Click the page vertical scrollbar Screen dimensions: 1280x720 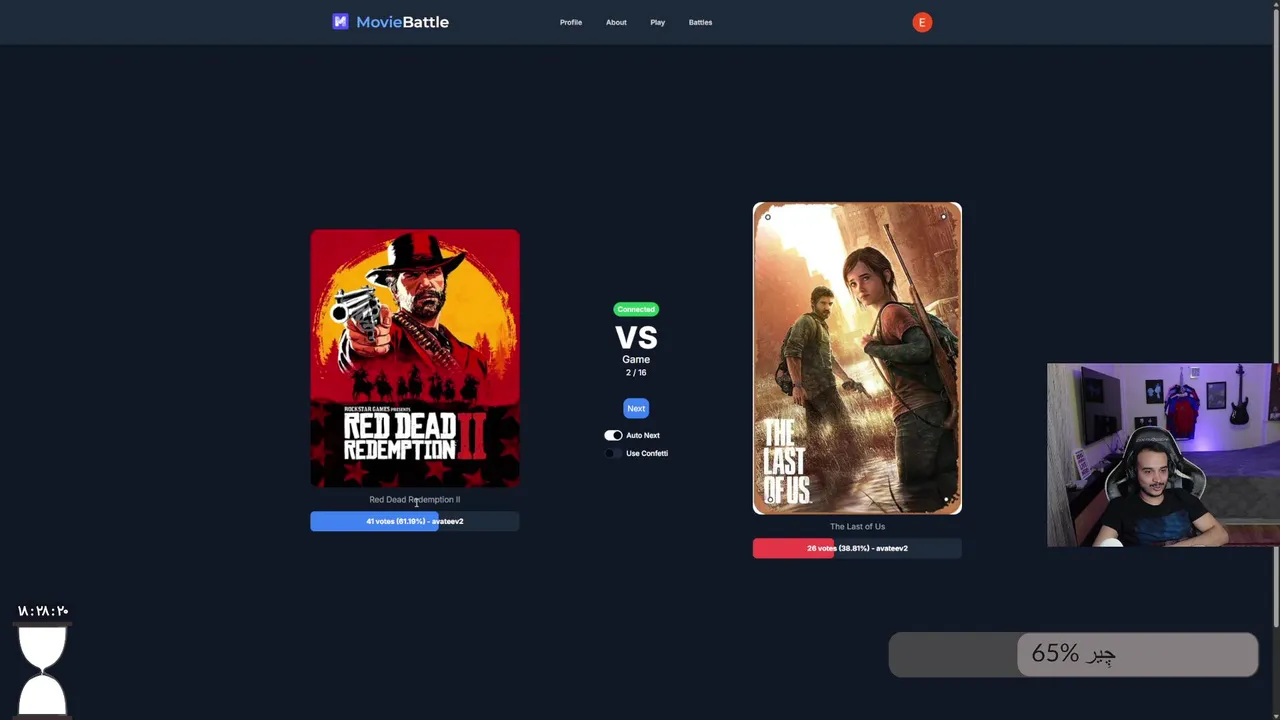coord(1274,320)
